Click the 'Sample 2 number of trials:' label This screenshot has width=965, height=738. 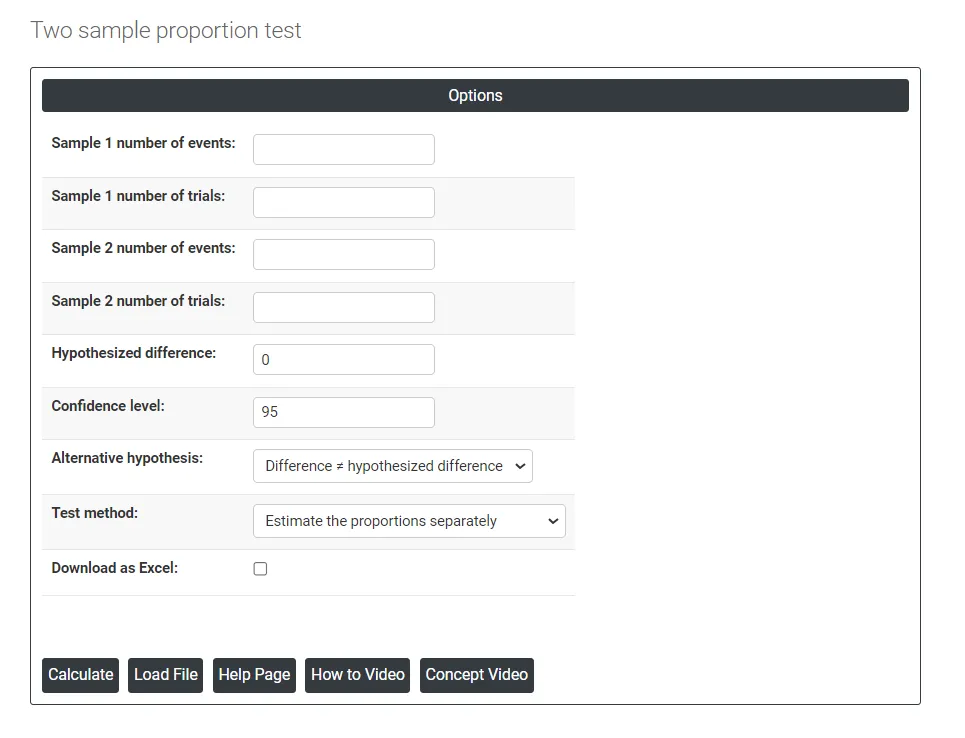[x=138, y=301]
